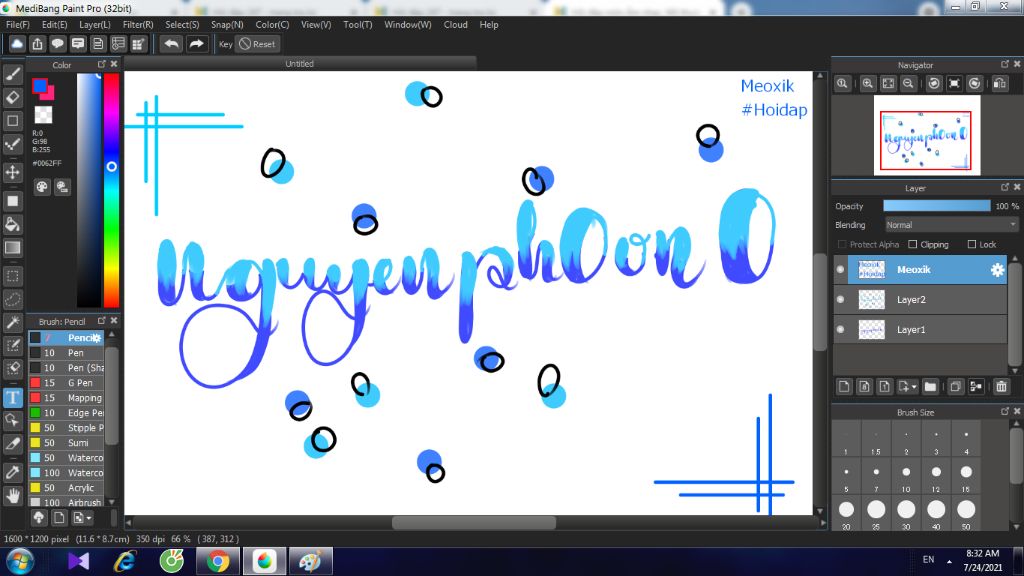Select the Text tool
Image resolution: width=1024 pixels, height=576 pixels.
12,397
